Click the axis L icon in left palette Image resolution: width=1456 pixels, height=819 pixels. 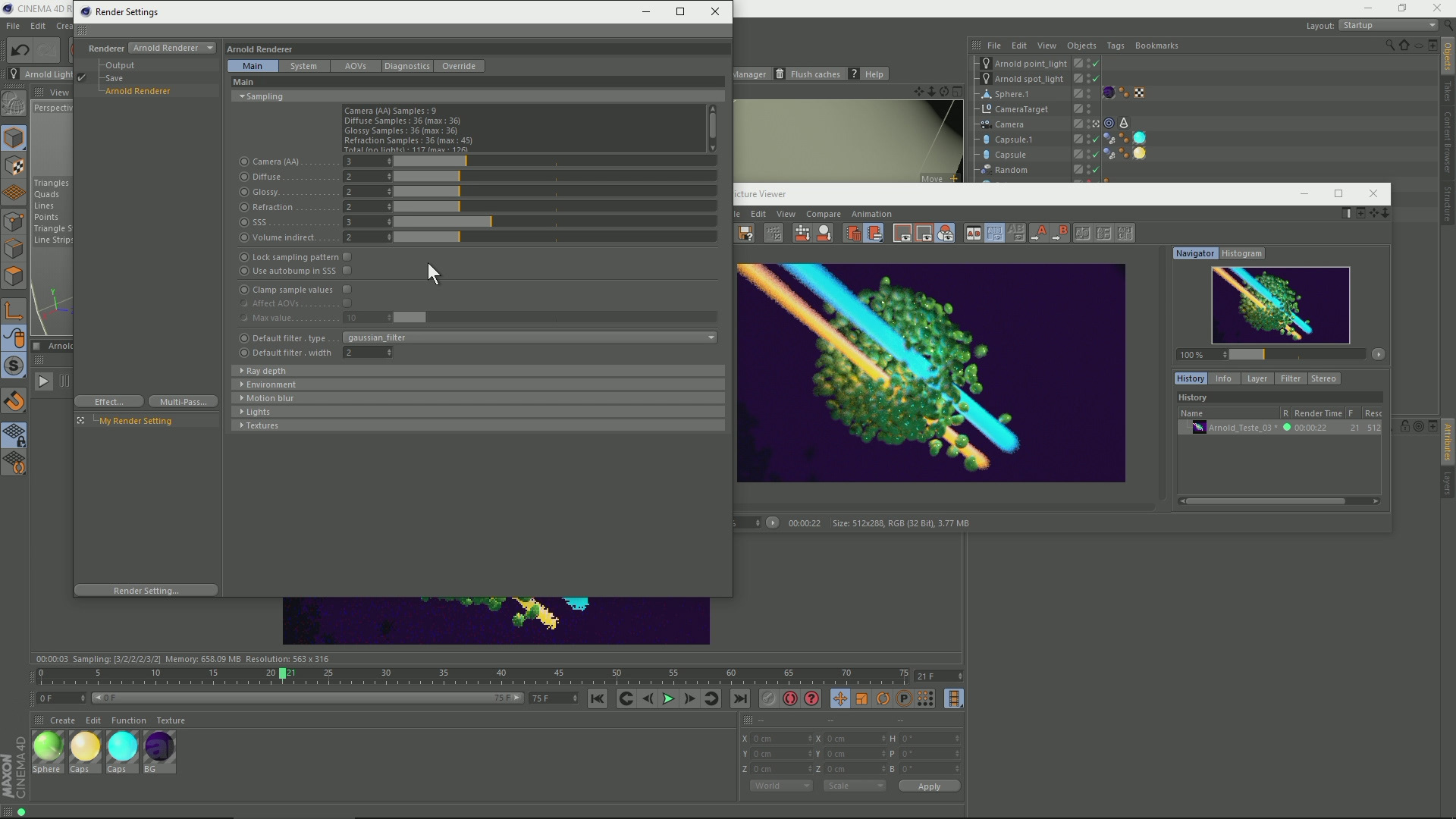[14, 310]
